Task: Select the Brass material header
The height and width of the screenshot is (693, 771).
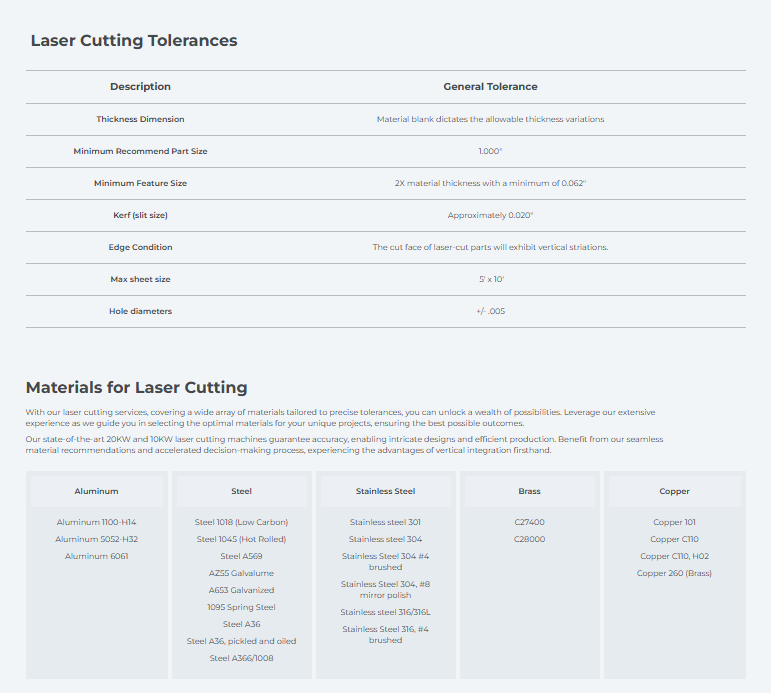Action: pos(530,491)
